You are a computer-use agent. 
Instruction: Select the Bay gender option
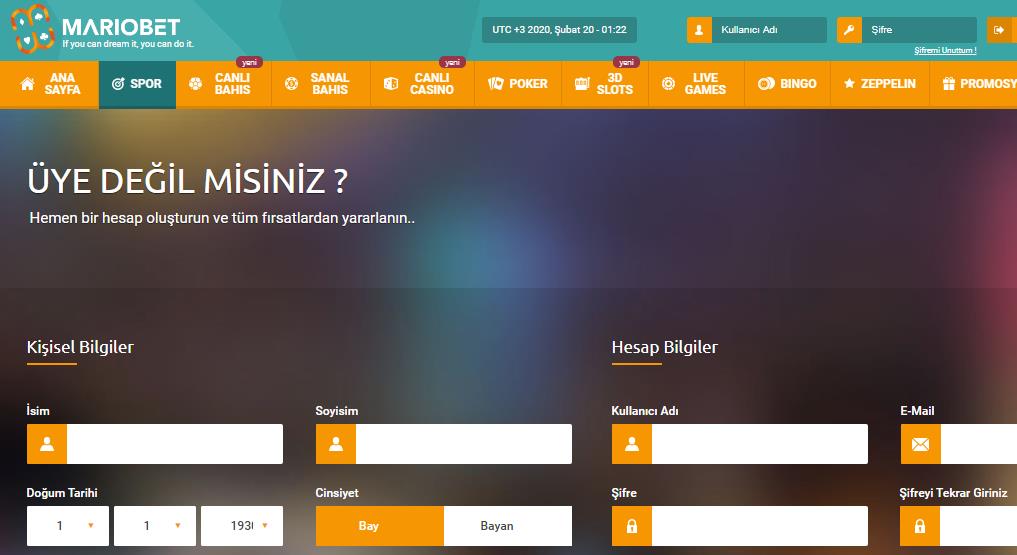(380, 526)
